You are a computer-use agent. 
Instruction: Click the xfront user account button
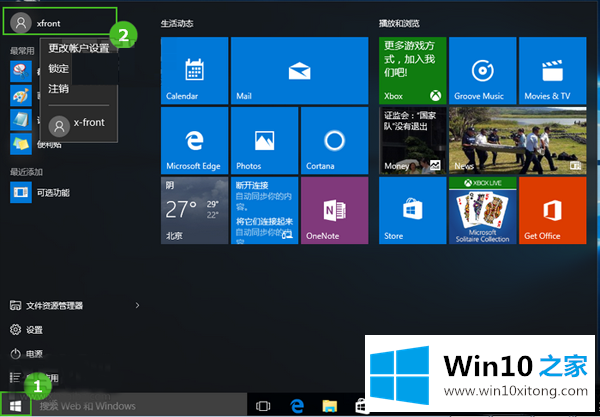click(60, 22)
